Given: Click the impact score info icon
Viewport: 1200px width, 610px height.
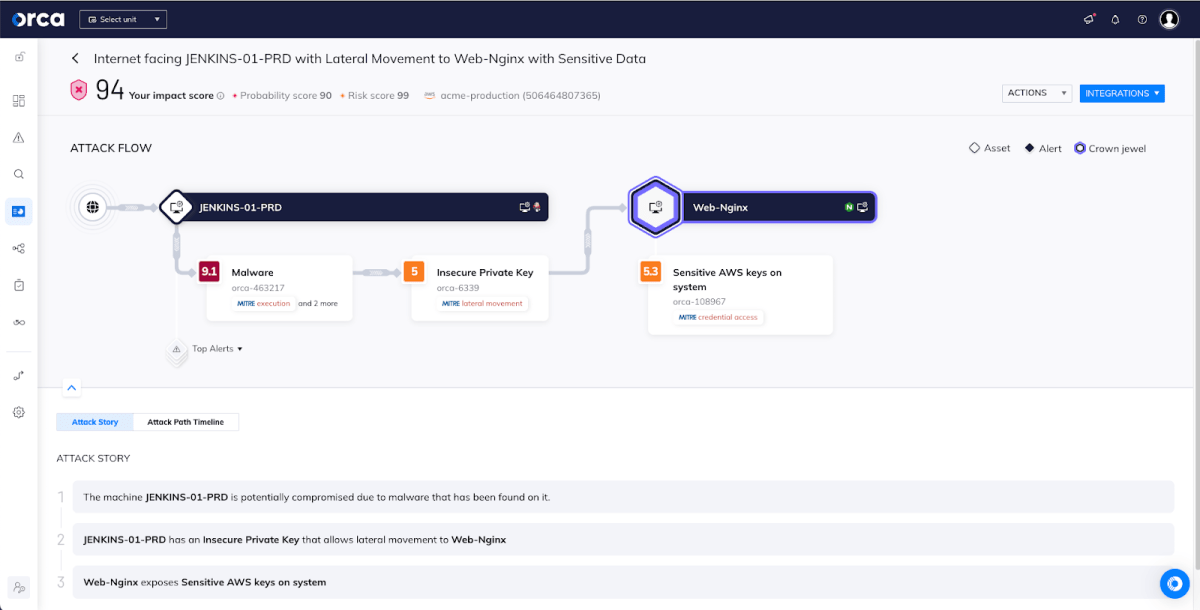Looking at the screenshot, I should [220, 96].
